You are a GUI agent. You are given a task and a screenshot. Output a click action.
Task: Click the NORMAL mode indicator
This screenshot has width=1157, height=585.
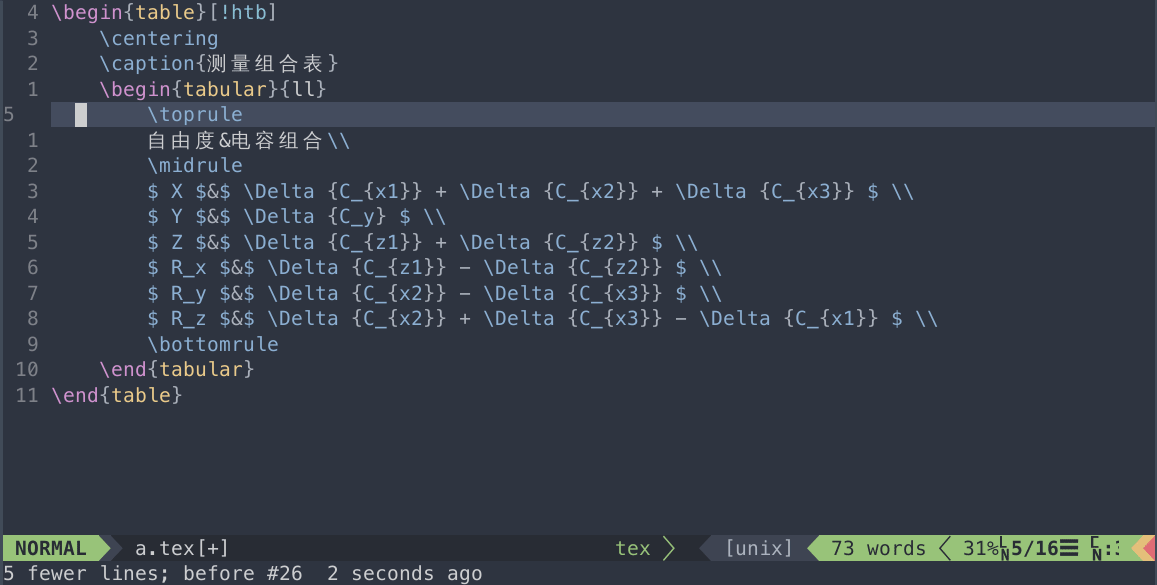(50, 548)
